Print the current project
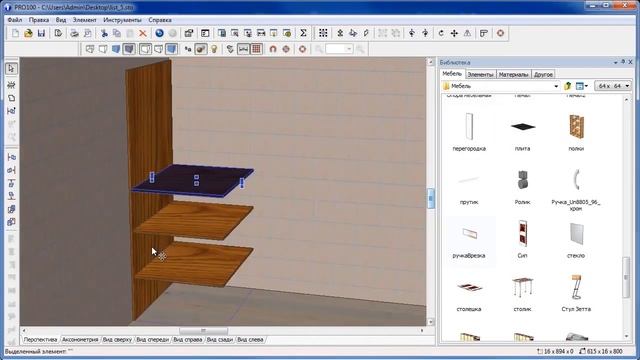This screenshot has width=640, height=360. (x=74, y=33)
